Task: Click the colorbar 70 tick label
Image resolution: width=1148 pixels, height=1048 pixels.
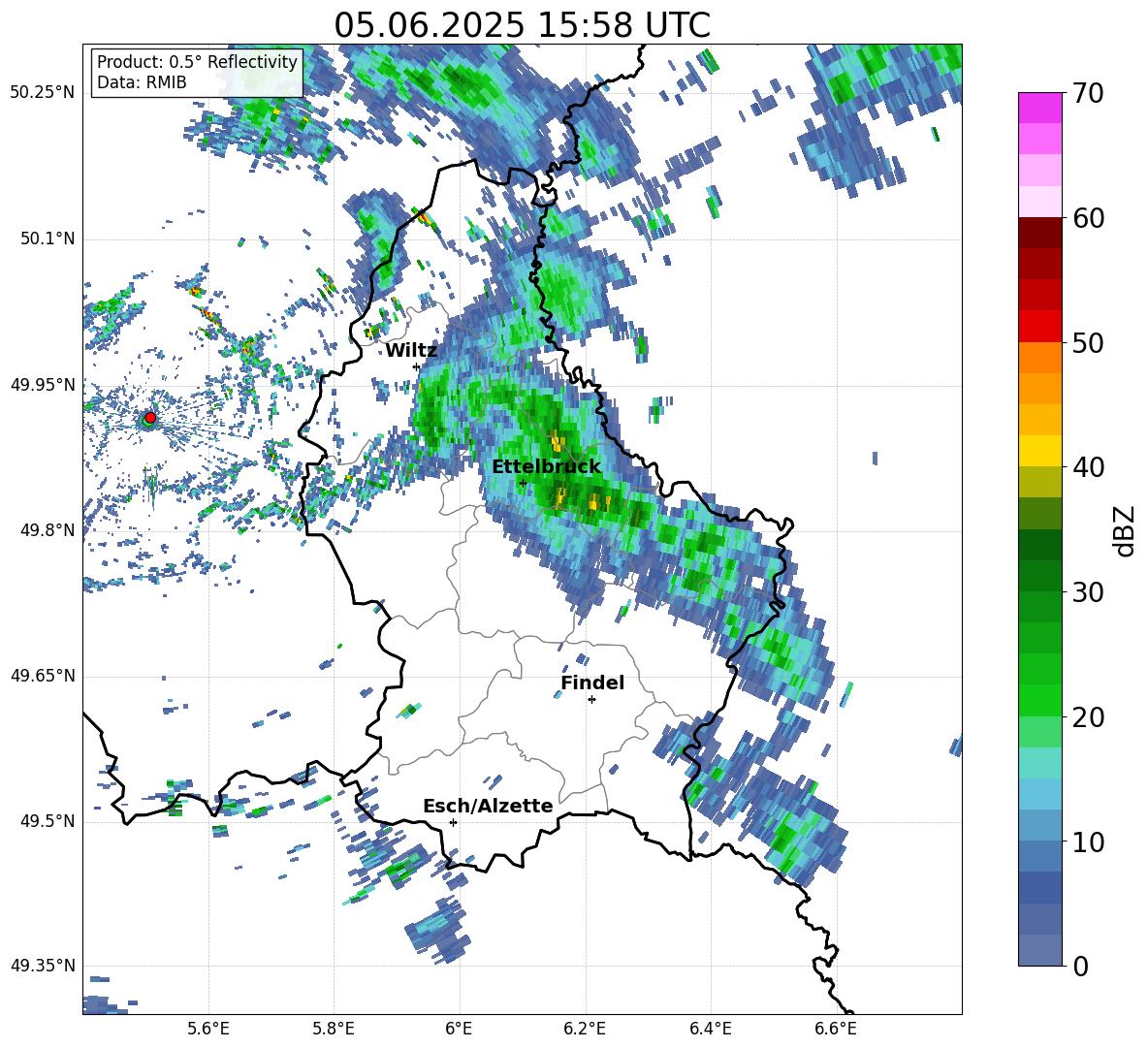Action: pyautogui.click(x=1088, y=94)
